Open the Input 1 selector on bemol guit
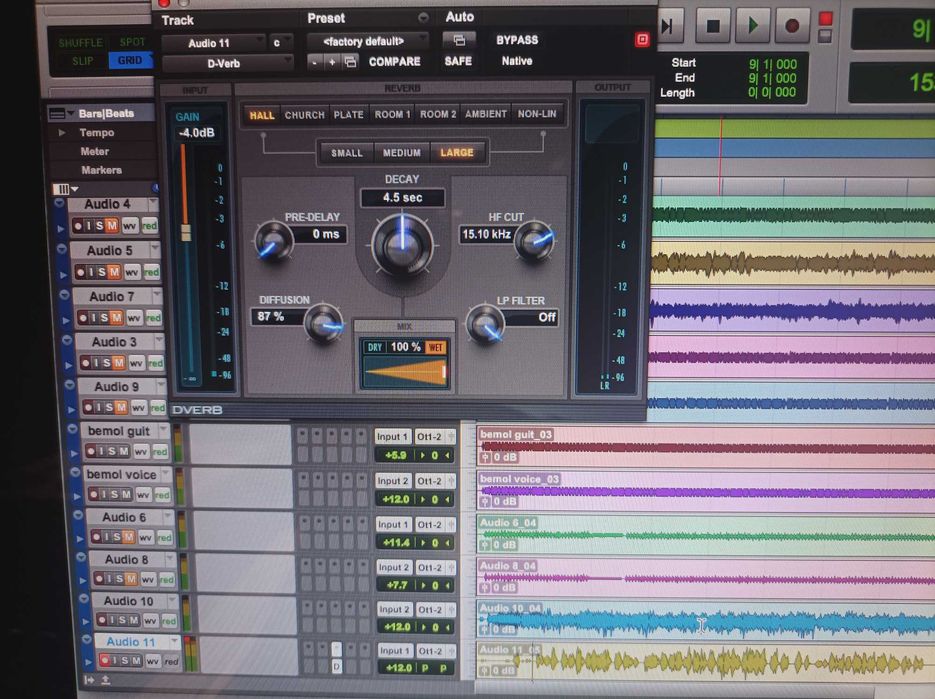This screenshot has width=935, height=699. tap(392, 437)
